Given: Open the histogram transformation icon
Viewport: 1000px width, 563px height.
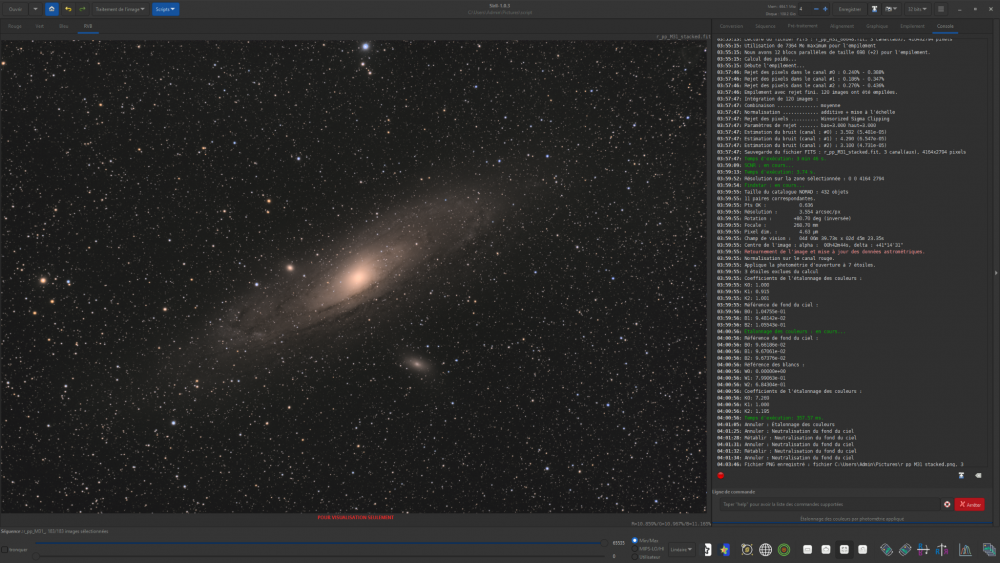Looking at the screenshot, I should click(965, 550).
